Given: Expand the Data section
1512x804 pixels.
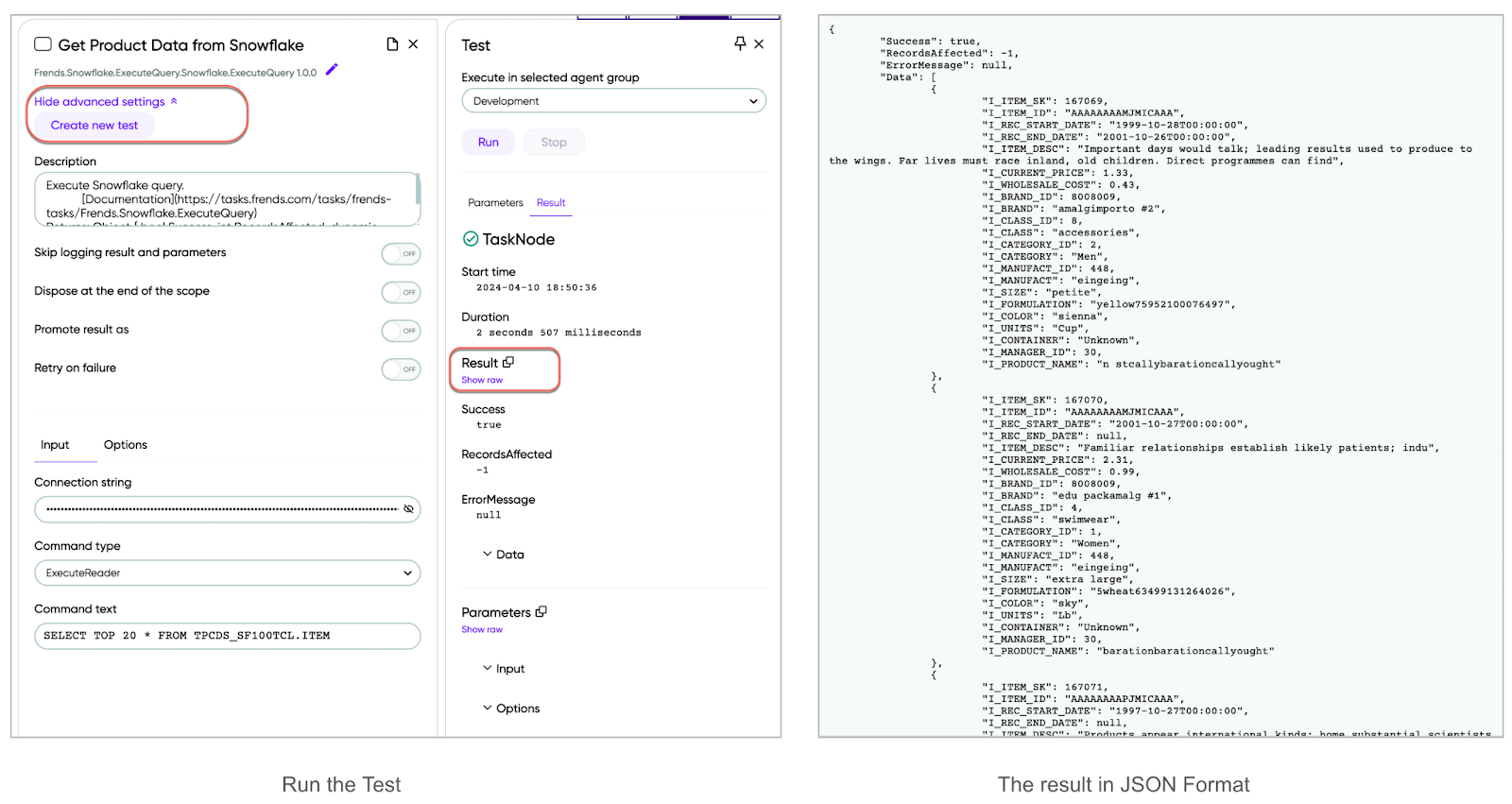Looking at the screenshot, I should 504,555.
